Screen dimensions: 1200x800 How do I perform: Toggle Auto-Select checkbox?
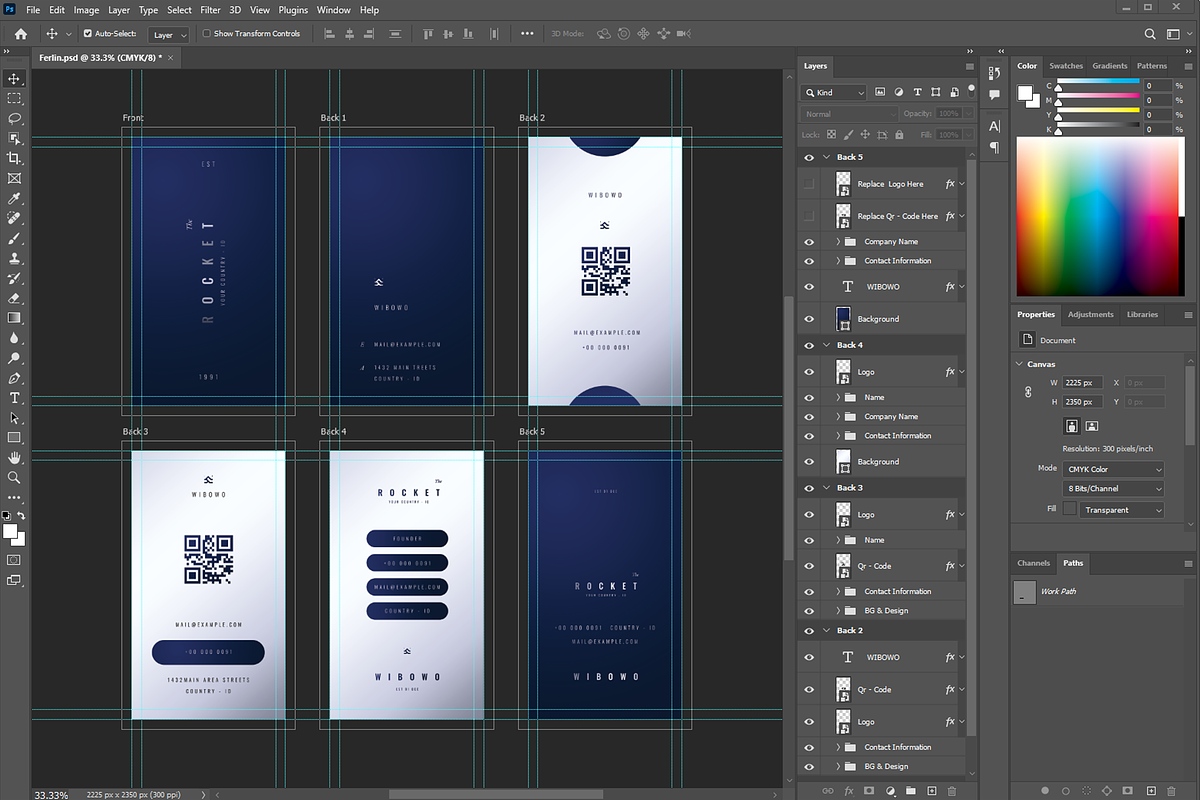coord(88,34)
